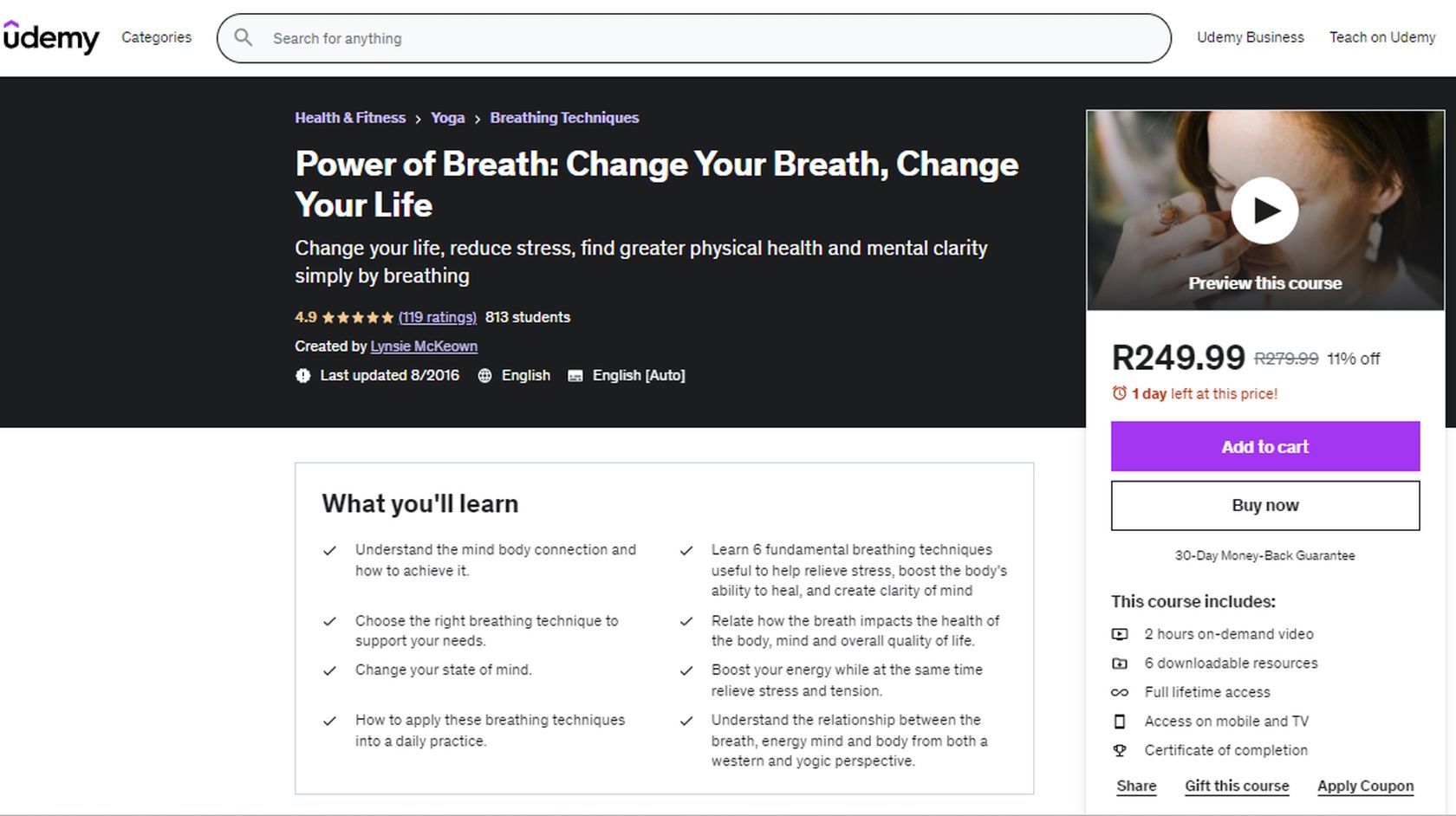Click 'Certificate of completion' text

(x=1226, y=750)
